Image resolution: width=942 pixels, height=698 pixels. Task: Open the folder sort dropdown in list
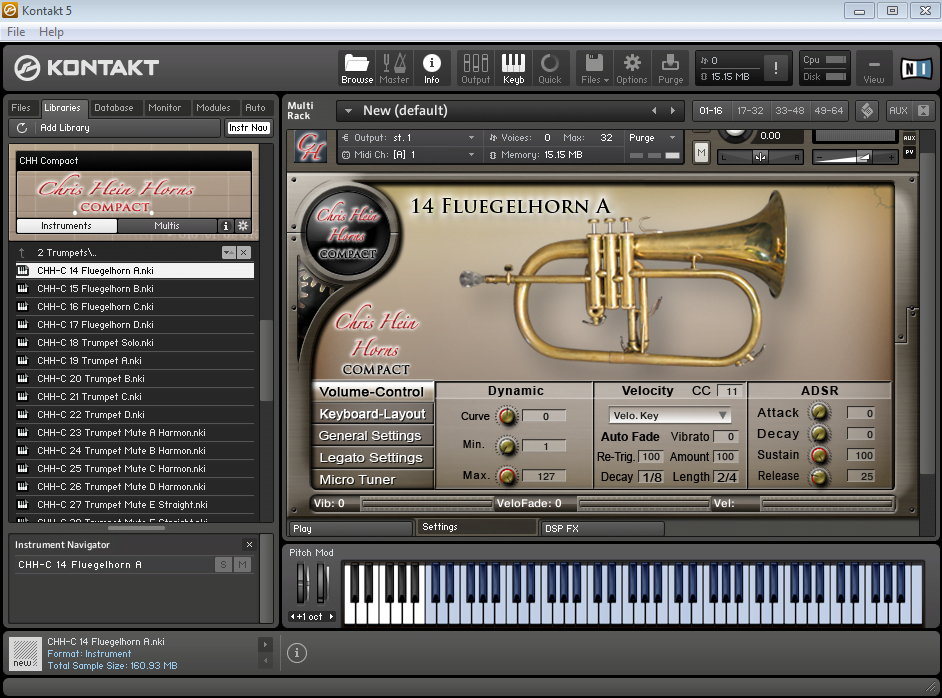point(228,253)
